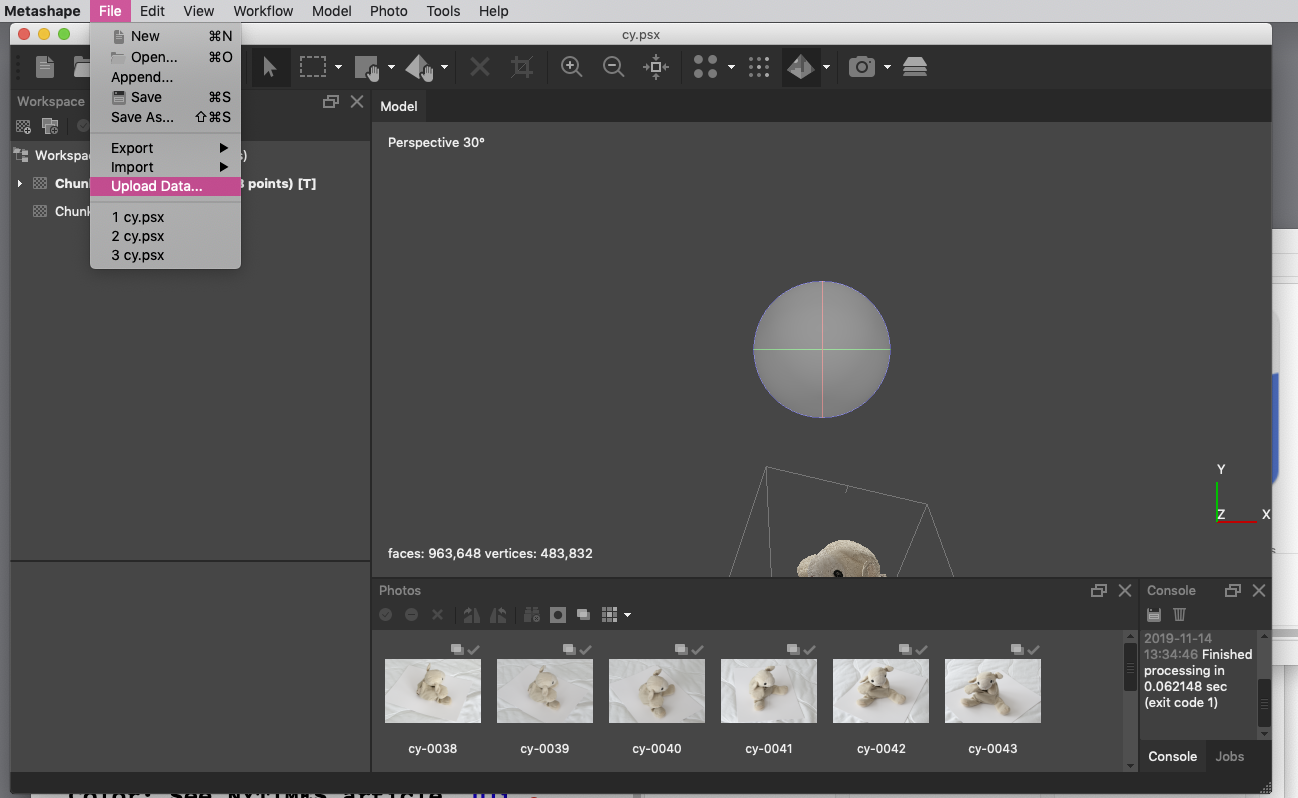Open recent file 2 cy.psx
The height and width of the screenshot is (798, 1298).
pyautogui.click(x=138, y=236)
